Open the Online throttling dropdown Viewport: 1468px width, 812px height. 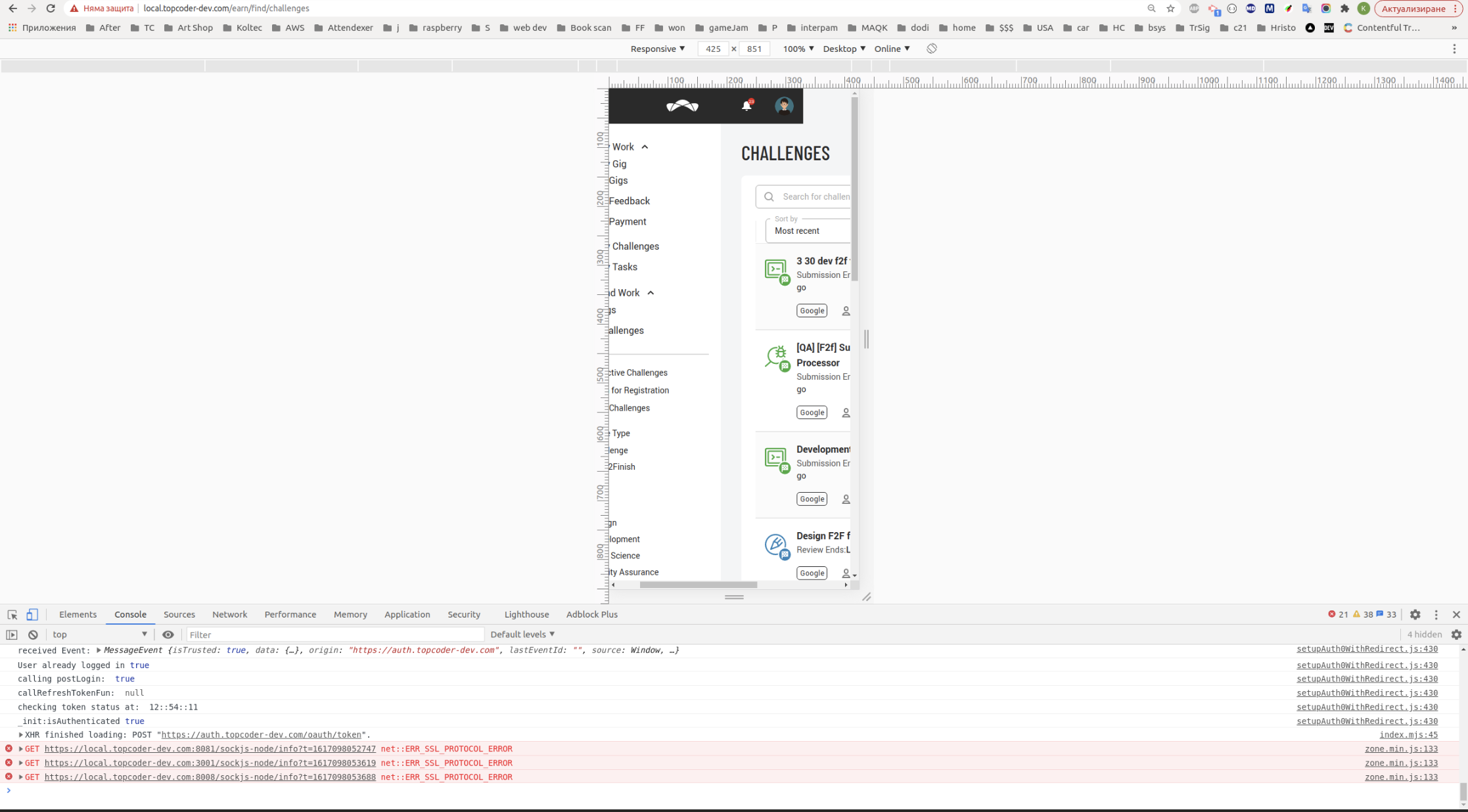pyautogui.click(x=892, y=49)
